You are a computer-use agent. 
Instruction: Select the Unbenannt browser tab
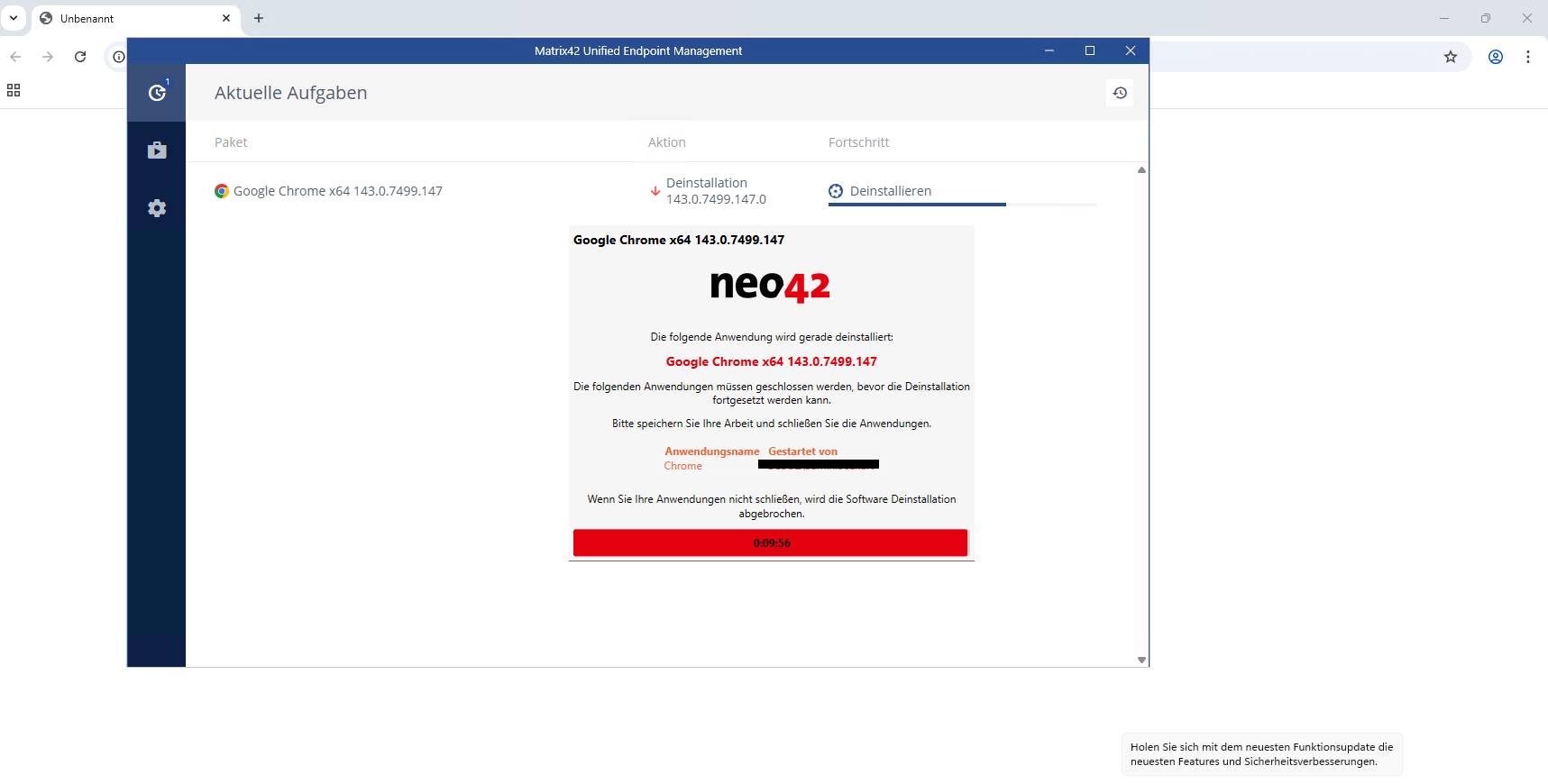(x=126, y=18)
